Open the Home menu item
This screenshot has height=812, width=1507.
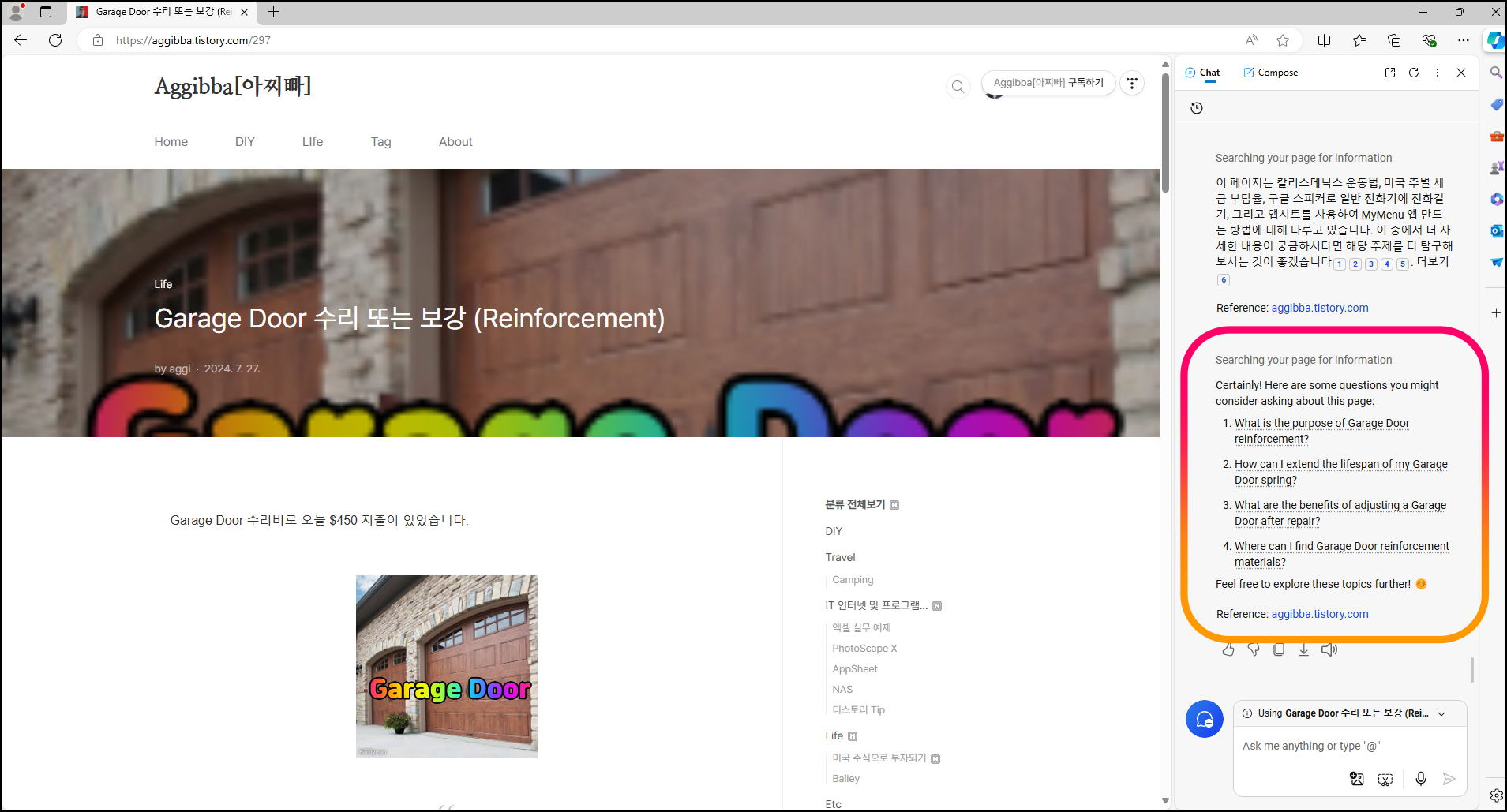tap(171, 142)
